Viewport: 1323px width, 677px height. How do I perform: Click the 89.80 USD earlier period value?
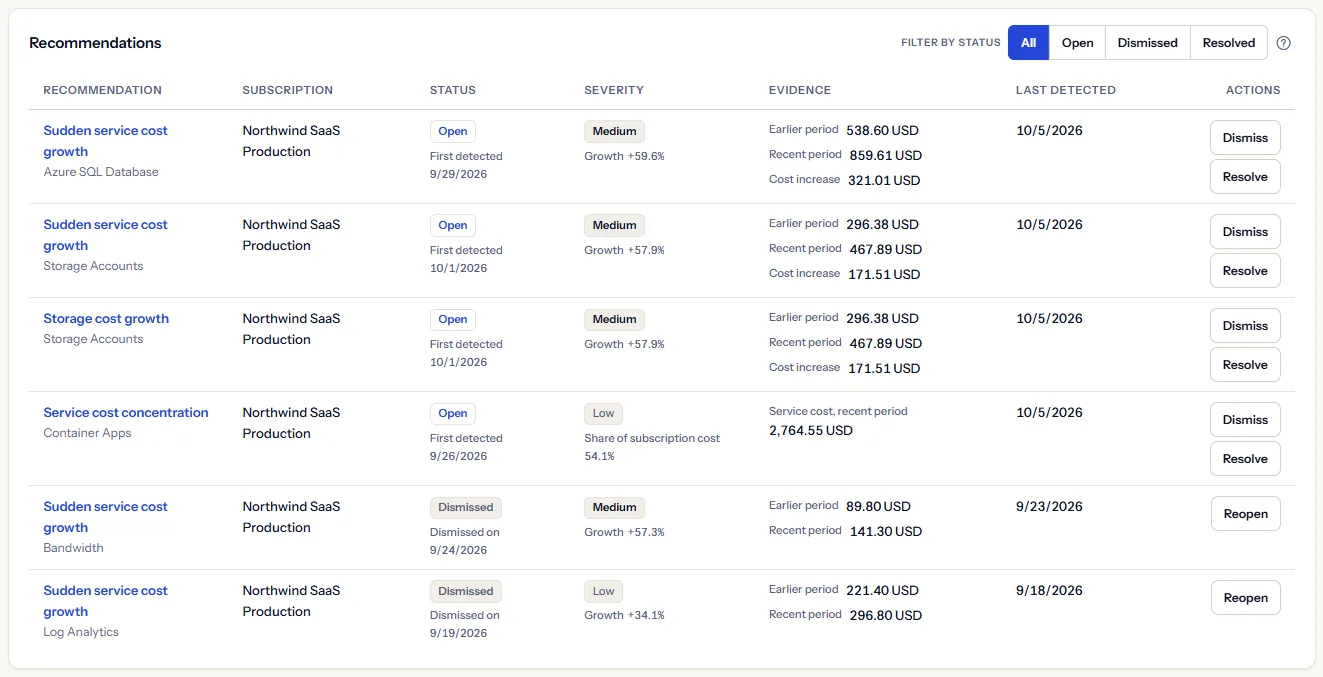(x=879, y=507)
